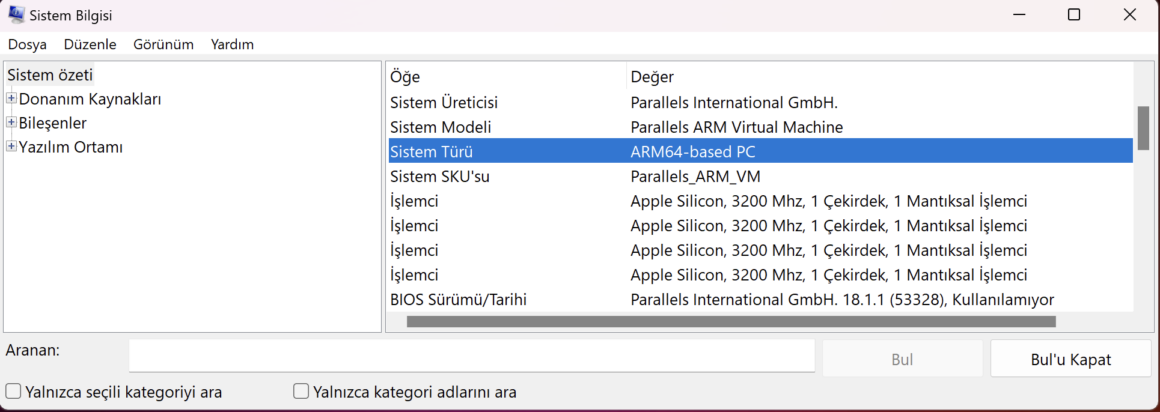Expand the Yazılım Ortamı tree node

point(11,146)
